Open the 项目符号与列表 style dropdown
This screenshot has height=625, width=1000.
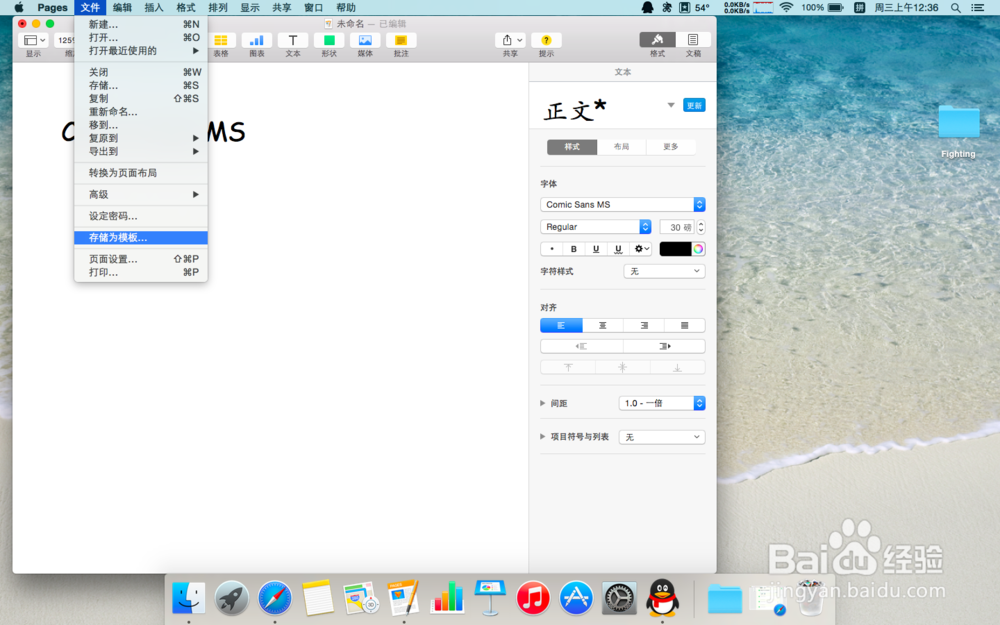coord(662,437)
